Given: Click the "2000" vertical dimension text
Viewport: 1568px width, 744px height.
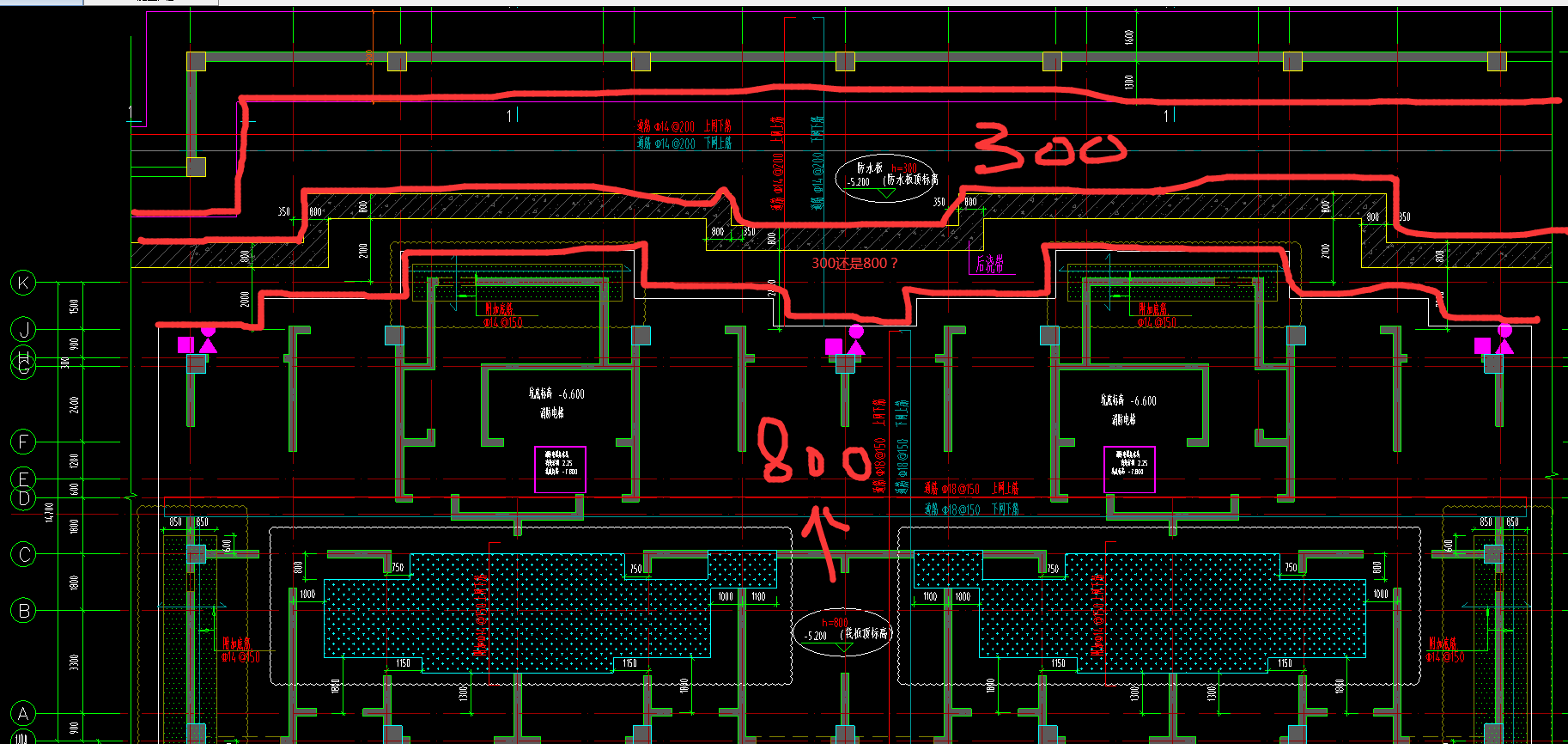Looking at the screenshot, I should coord(246,299).
